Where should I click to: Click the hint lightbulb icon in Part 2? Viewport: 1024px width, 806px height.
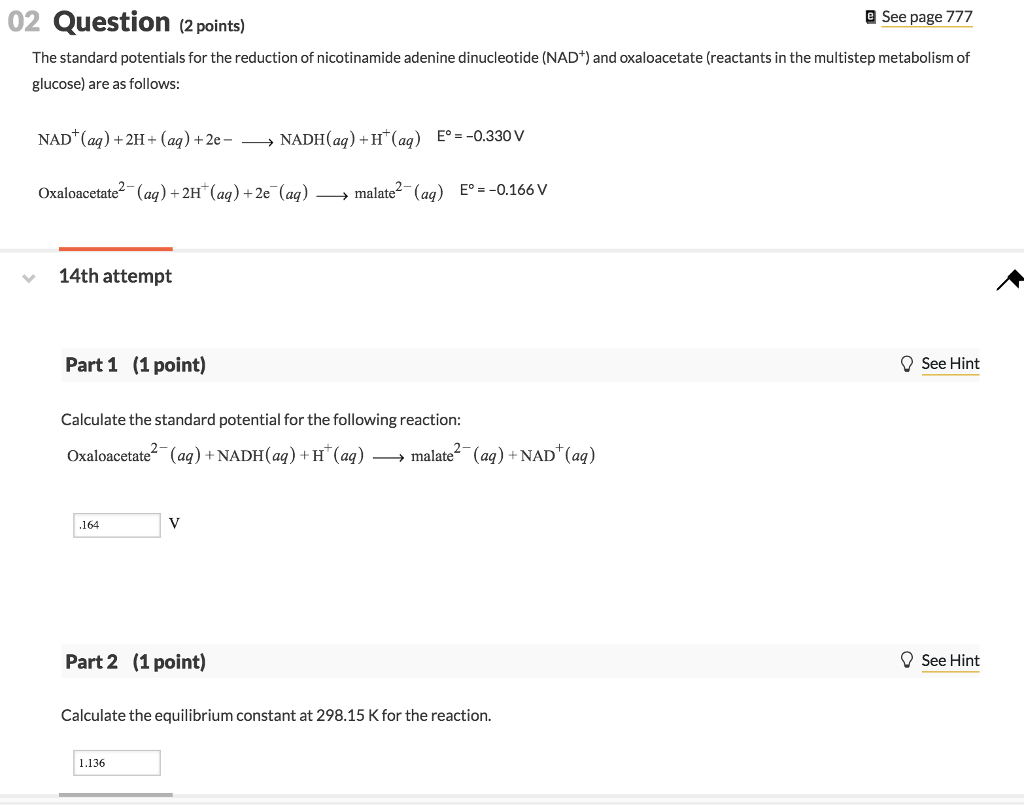point(907,660)
